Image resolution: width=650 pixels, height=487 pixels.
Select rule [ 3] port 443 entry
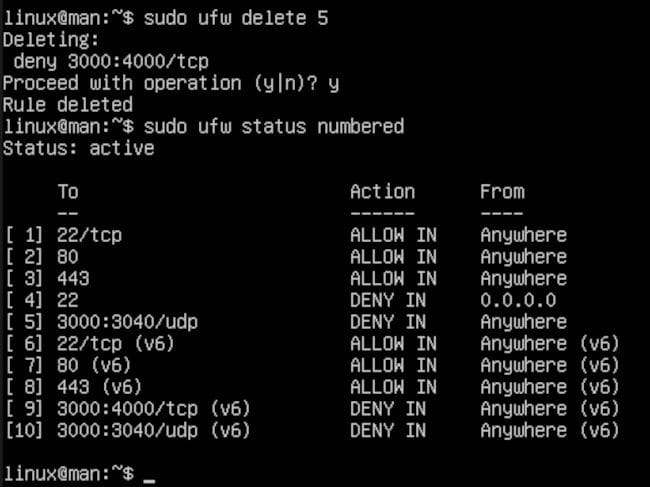(x=286, y=278)
